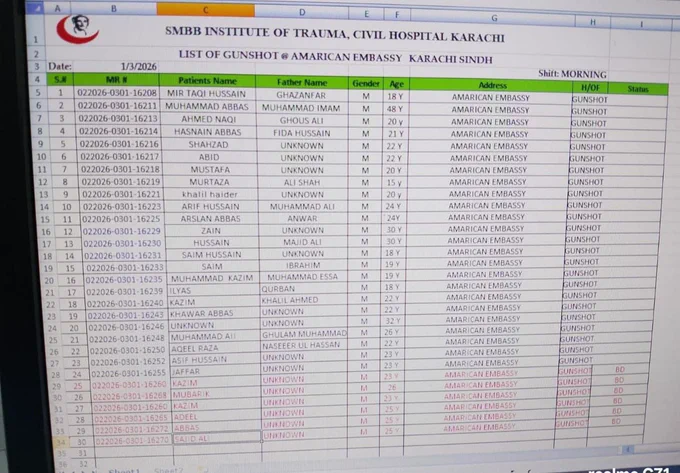Select father name MAJID ALI

302,242
